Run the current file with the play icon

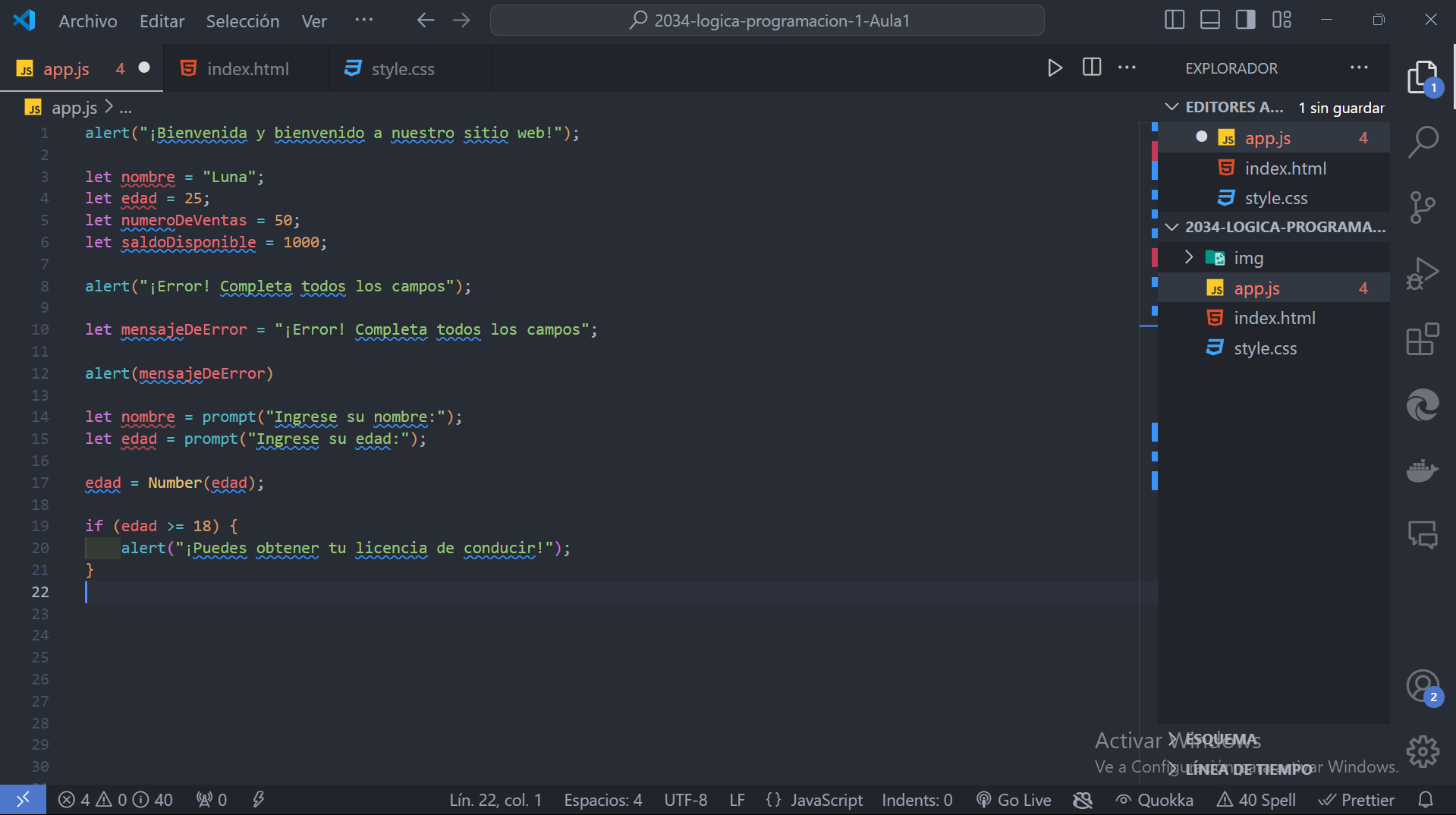(x=1054, y=68)
